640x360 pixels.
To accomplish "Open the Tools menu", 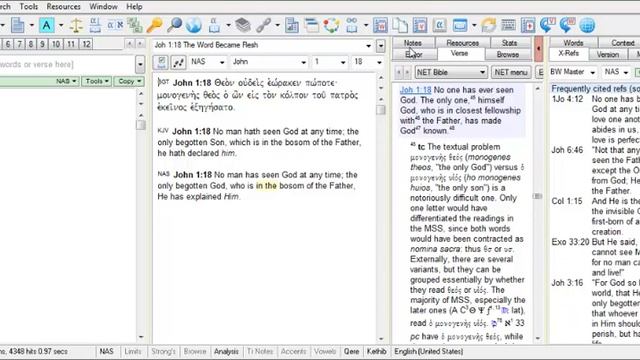I will pos(29,7).
